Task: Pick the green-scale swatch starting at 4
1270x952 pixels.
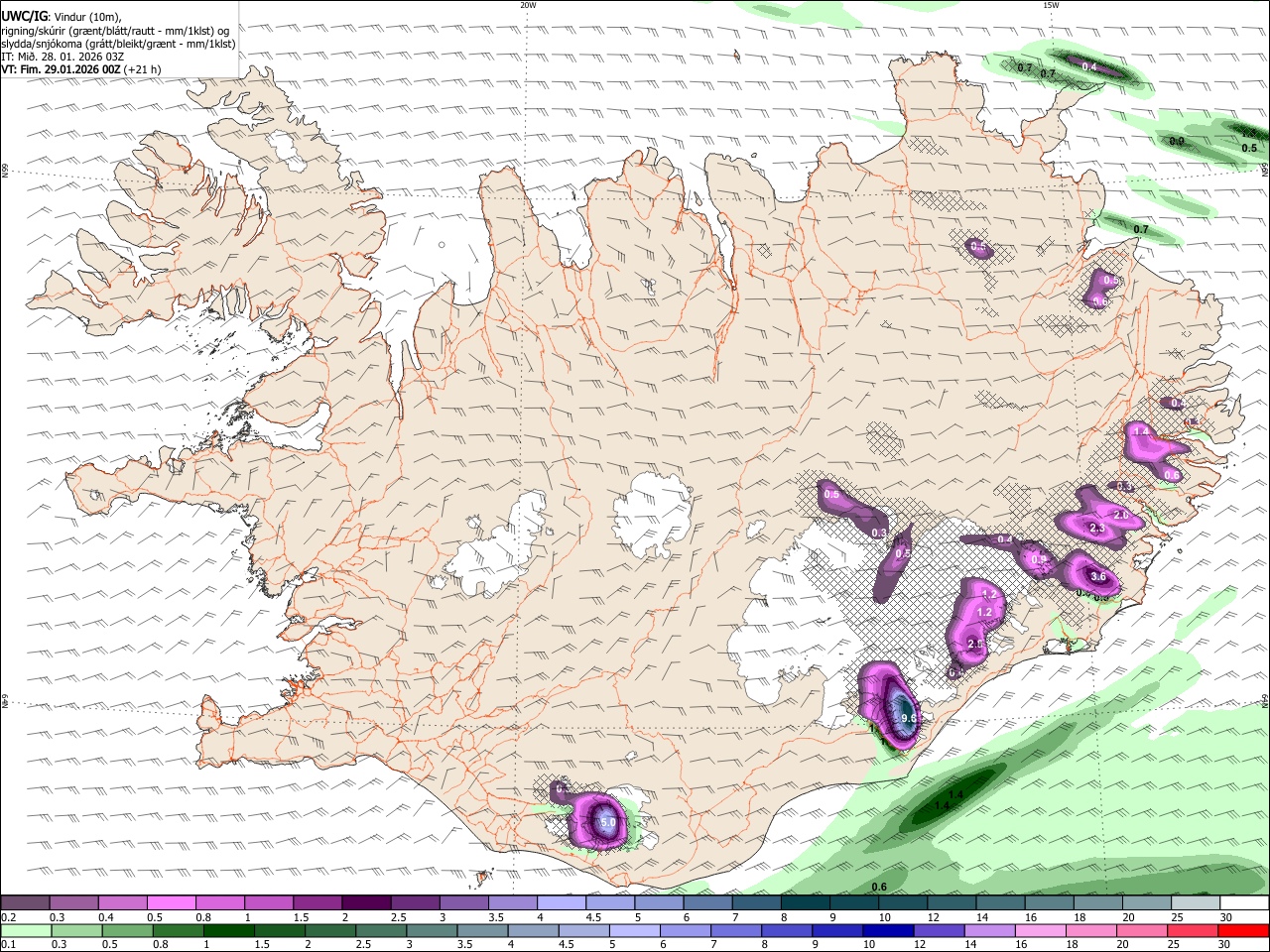Action: tap(533, 931)
